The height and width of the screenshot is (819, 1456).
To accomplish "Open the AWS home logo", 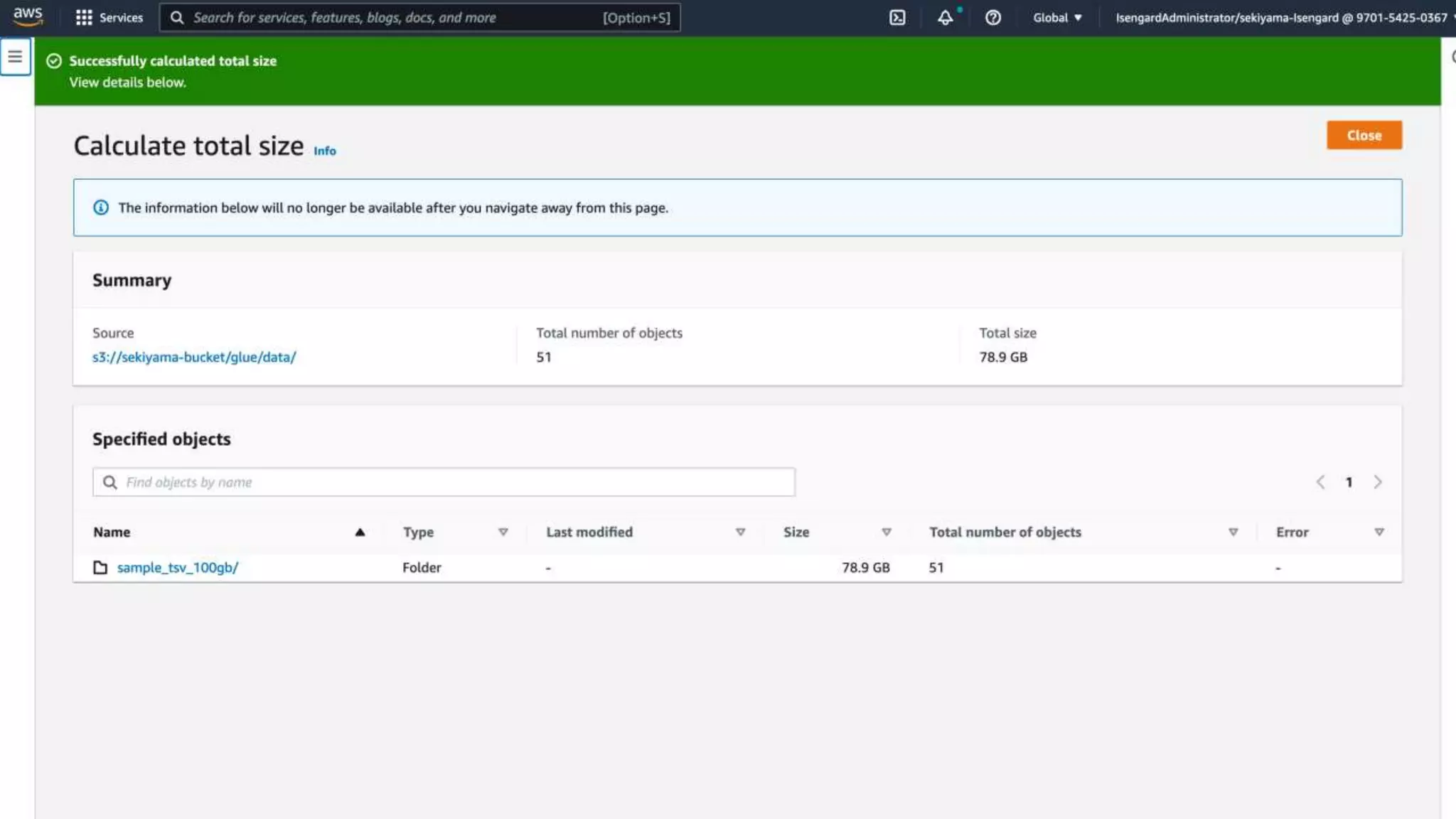I will pos(28,16).
